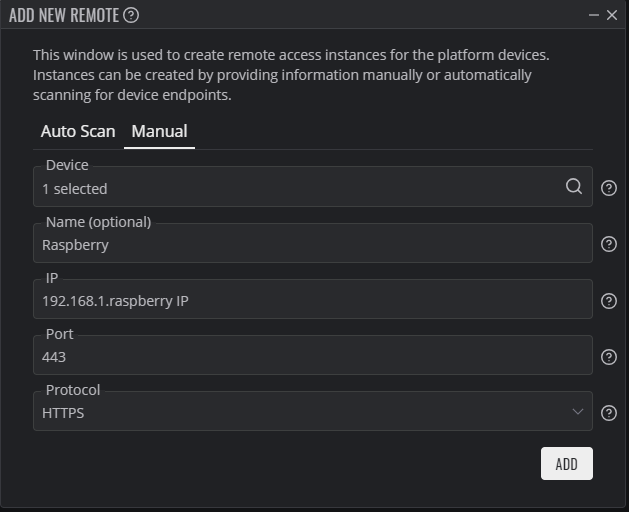This screenshot has width=629, height=512.
Task: Open the Device selector showing 1 selected
Action: [312, 187]
